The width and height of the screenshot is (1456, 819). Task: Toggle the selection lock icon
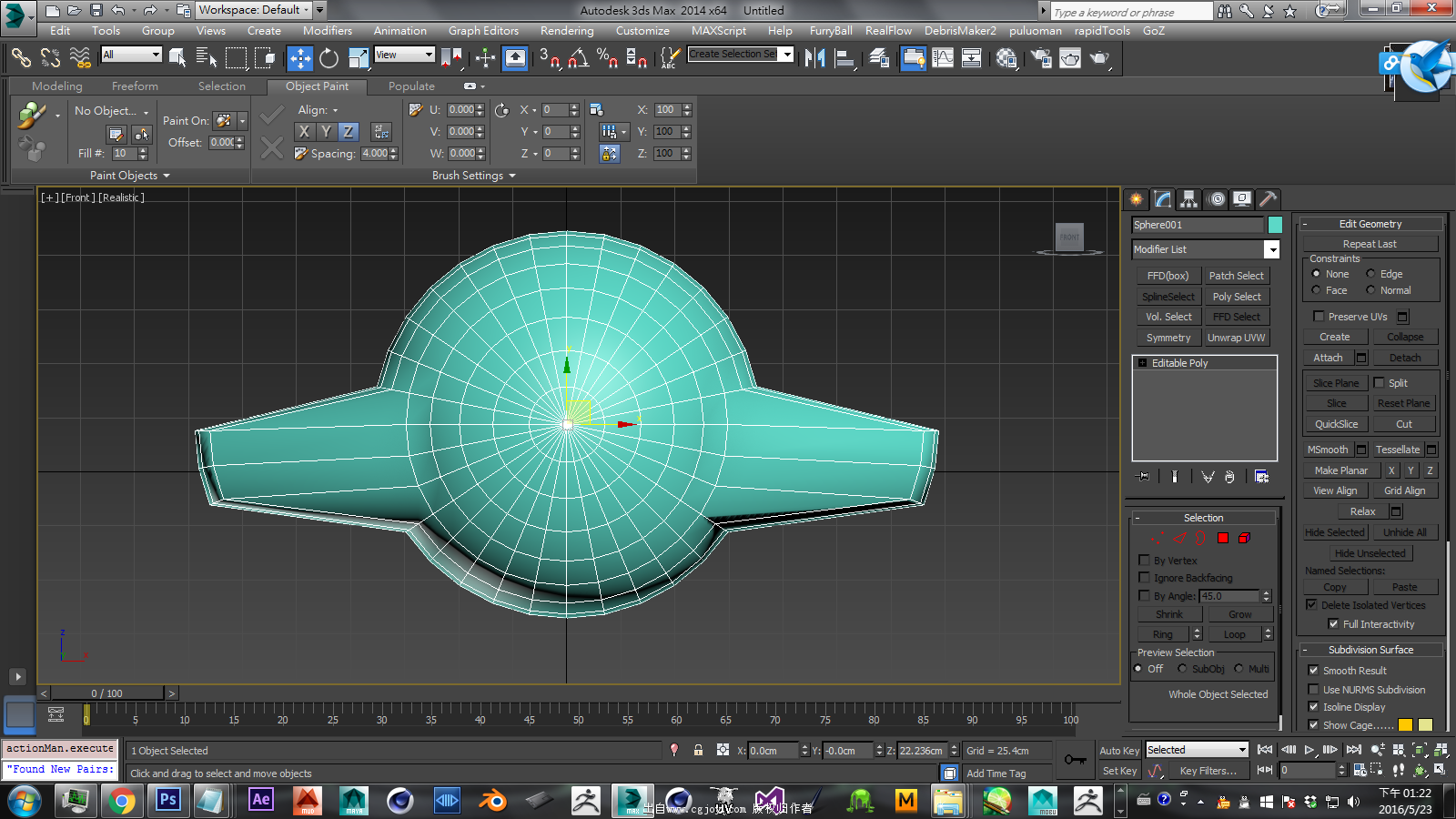tap(698, 751)
